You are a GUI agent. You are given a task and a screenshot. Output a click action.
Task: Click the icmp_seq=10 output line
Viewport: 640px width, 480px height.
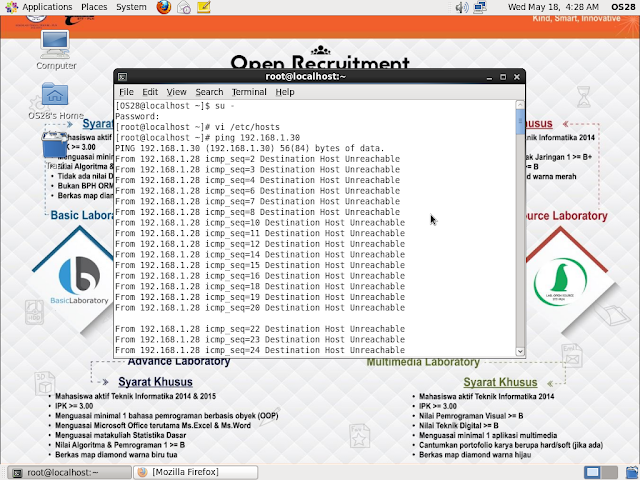(x=260, y=222)
